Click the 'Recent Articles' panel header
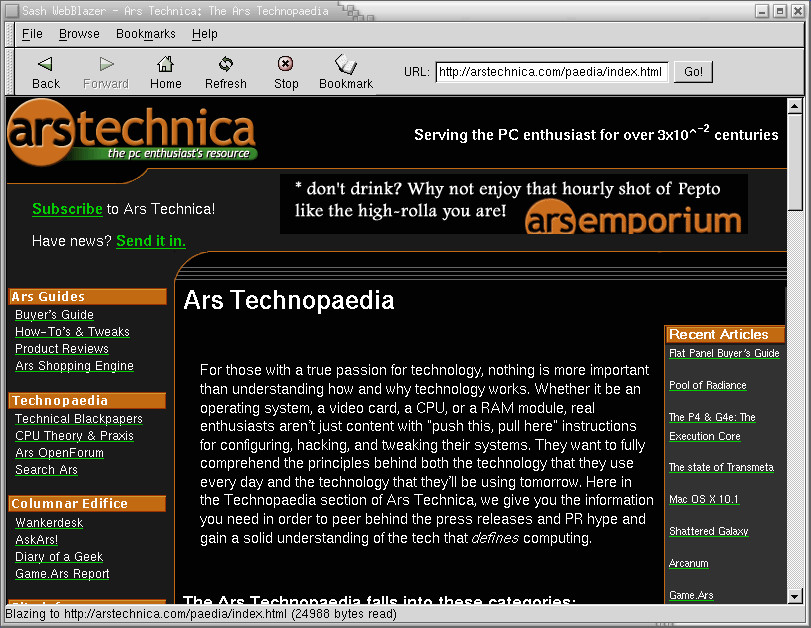The image size is (811, 628). pyautogui.click(x=725, y=335)
